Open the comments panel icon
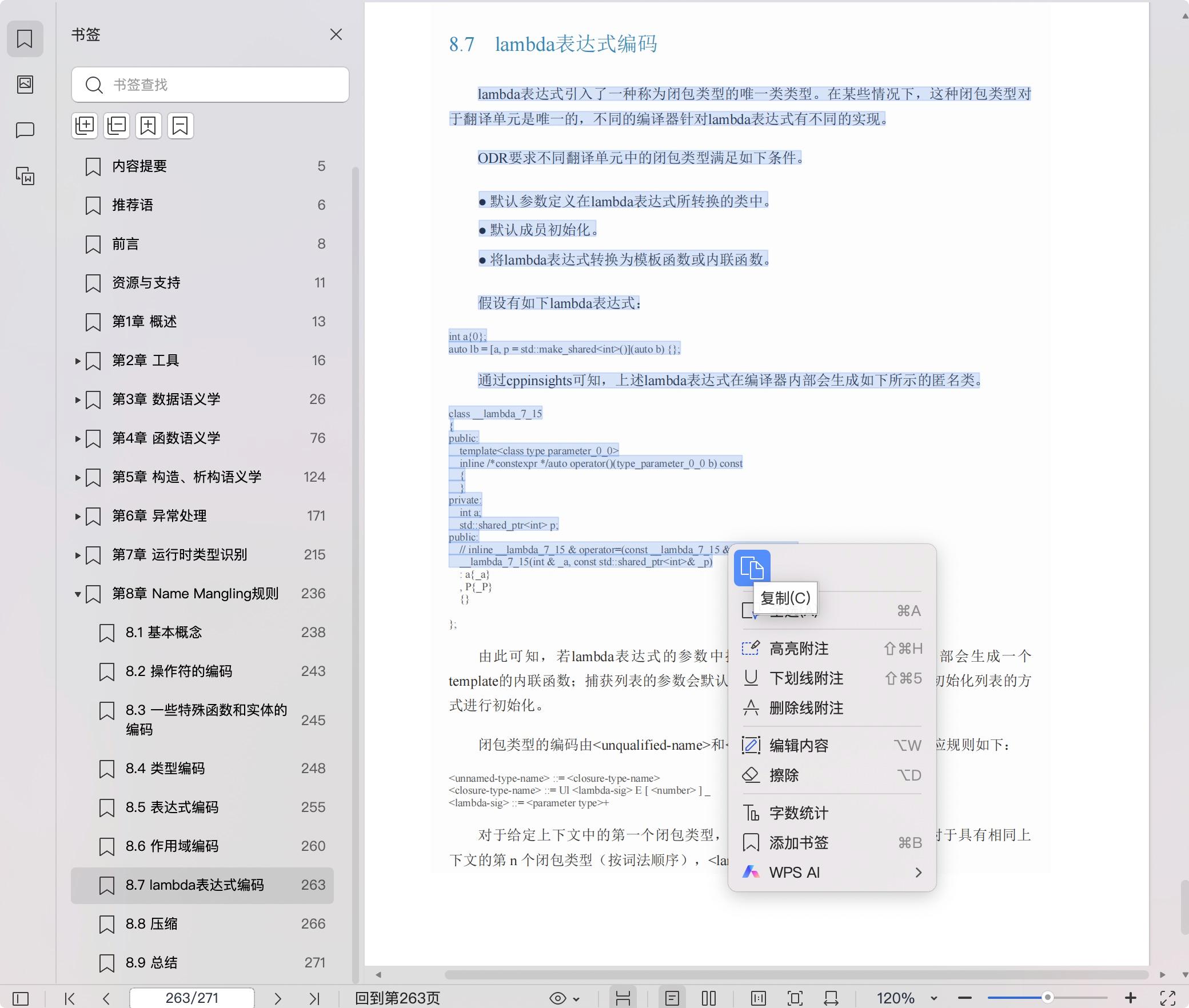Viewport: 1189px width, 1008px height. [25, 130]
